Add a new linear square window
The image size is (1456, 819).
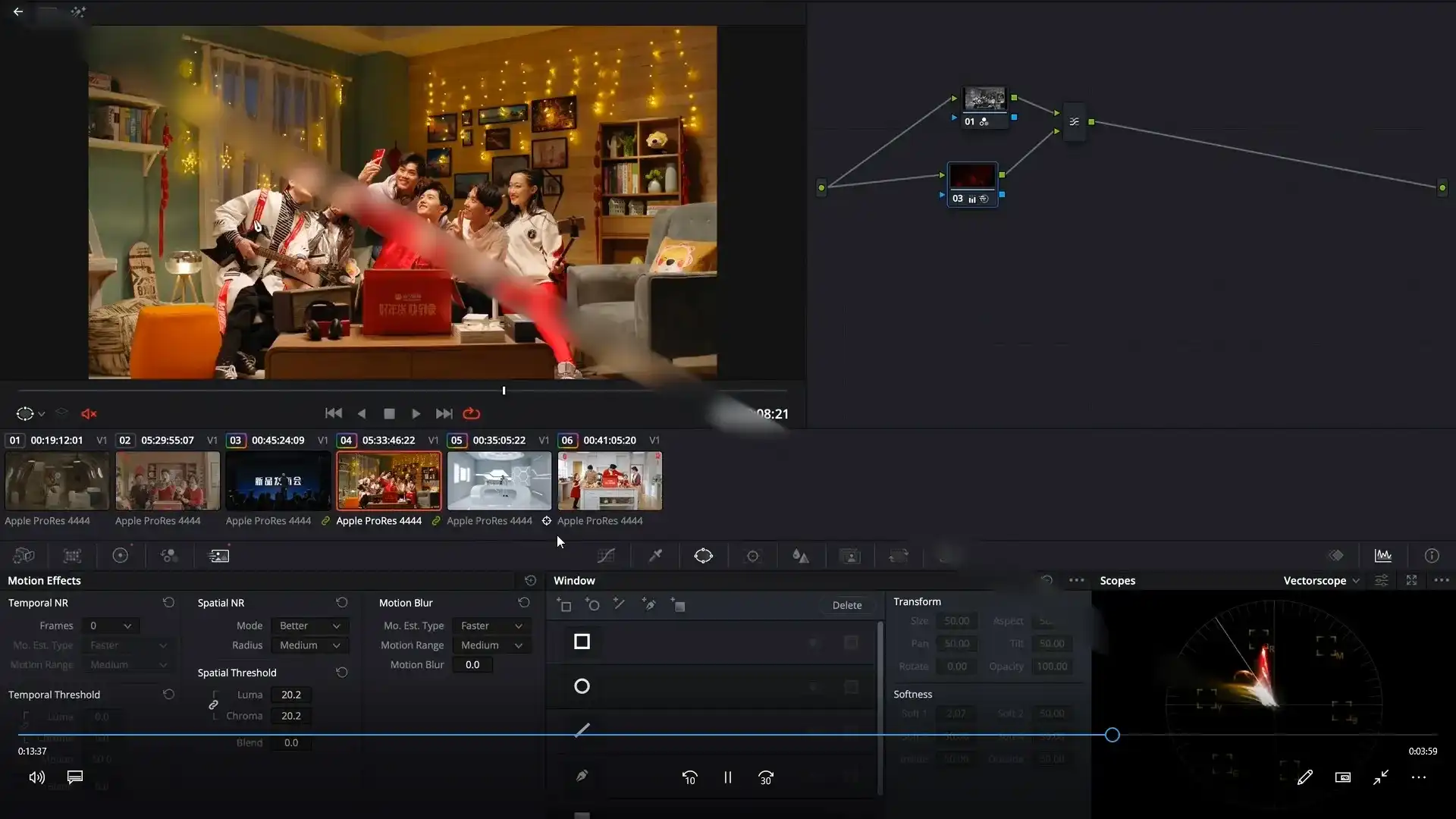click(564, 605)
